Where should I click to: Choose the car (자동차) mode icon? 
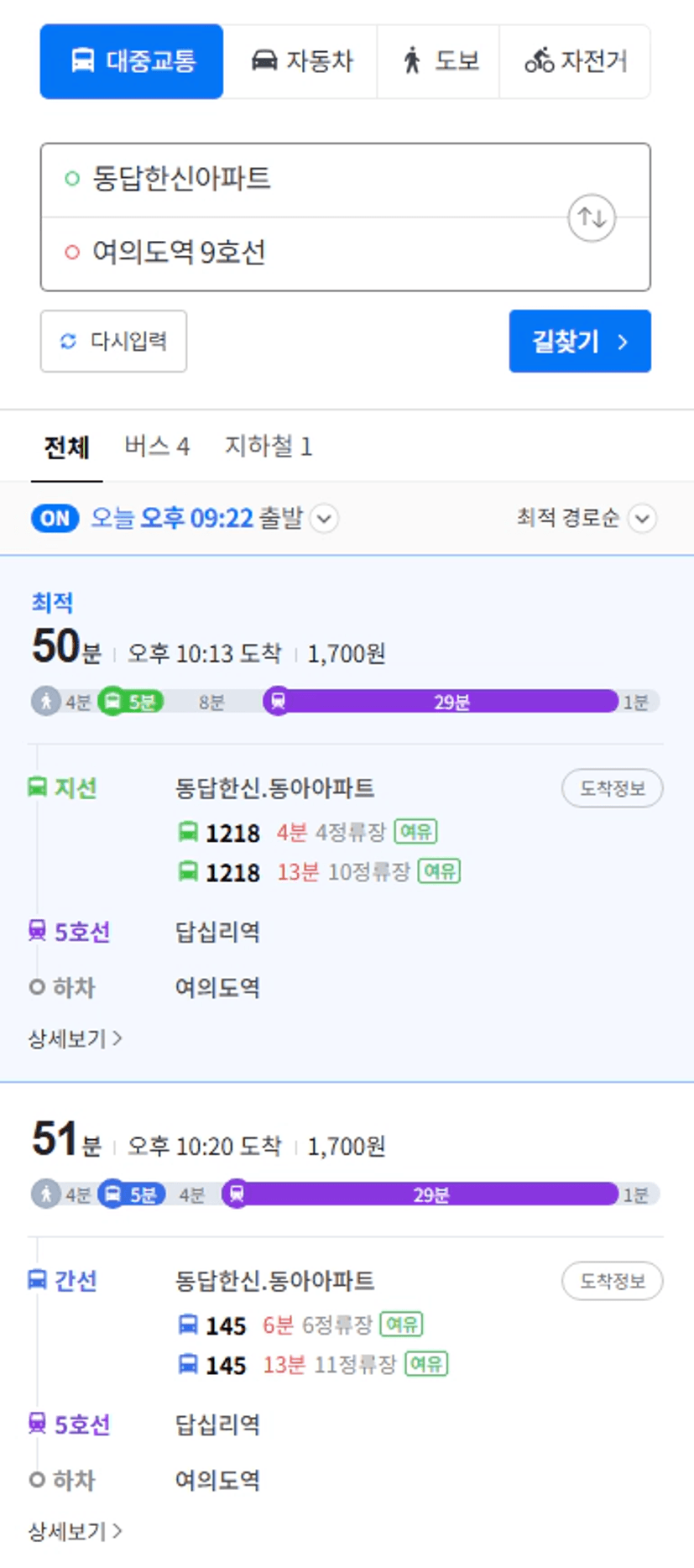264,60
